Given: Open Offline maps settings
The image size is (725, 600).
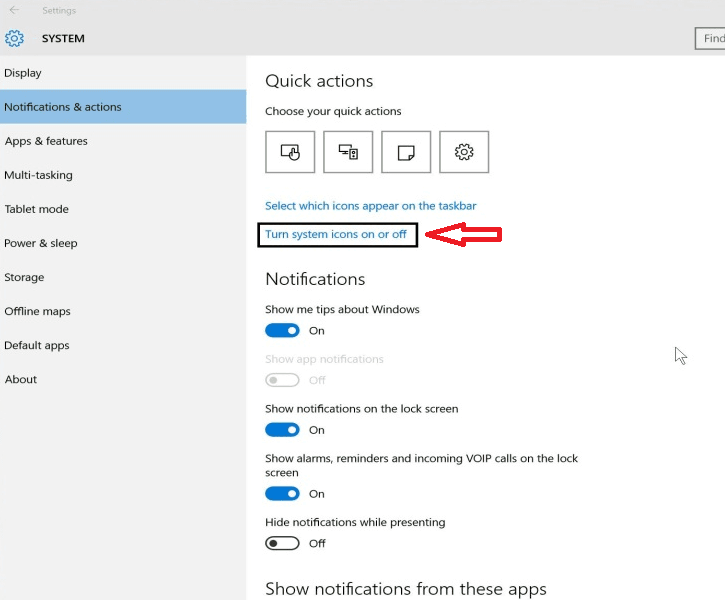Looking at the screenshot, I should (x=123, y=311).
